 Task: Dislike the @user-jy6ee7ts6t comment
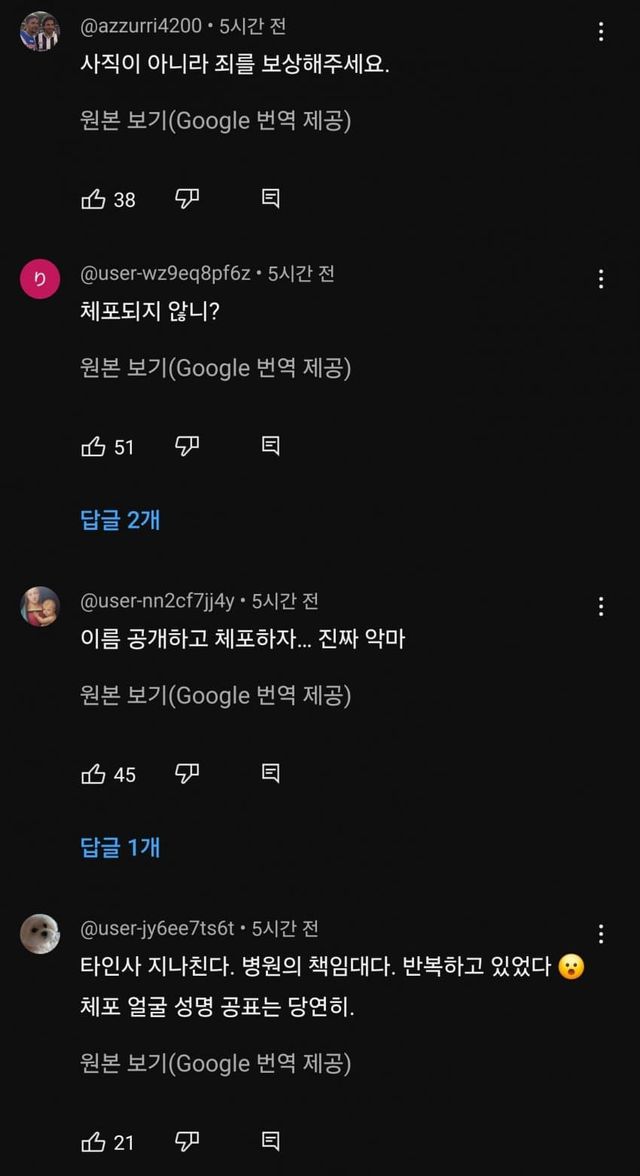pos(187,1141)
